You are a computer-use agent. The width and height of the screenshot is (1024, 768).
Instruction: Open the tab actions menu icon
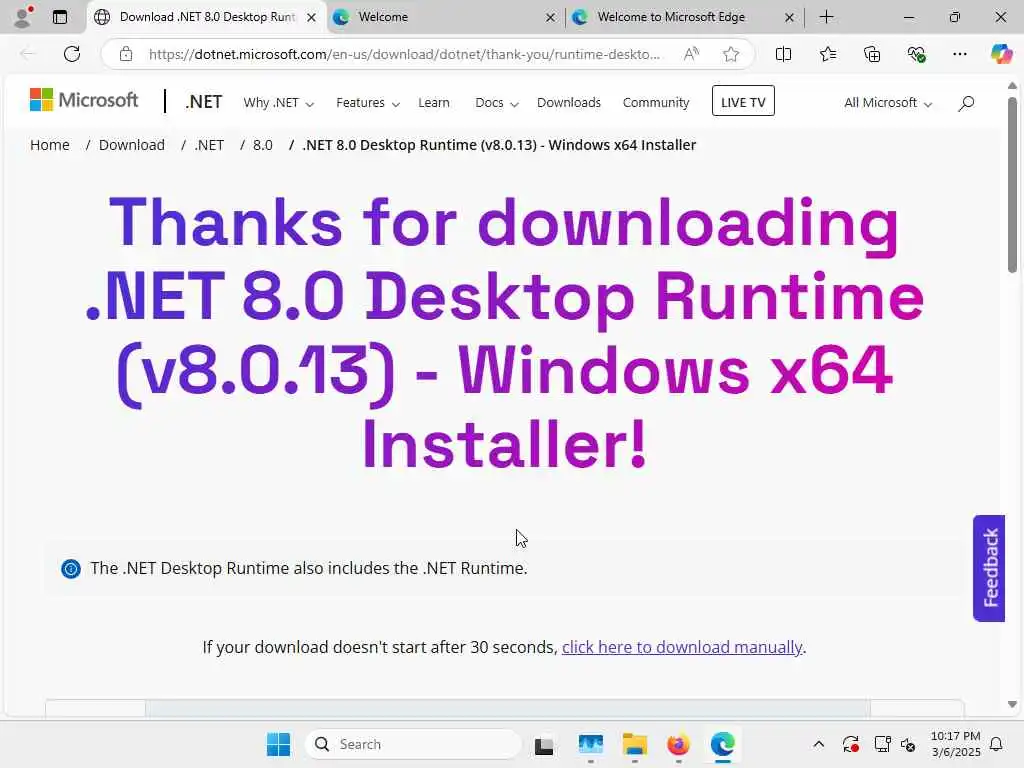tap(59, 17)
